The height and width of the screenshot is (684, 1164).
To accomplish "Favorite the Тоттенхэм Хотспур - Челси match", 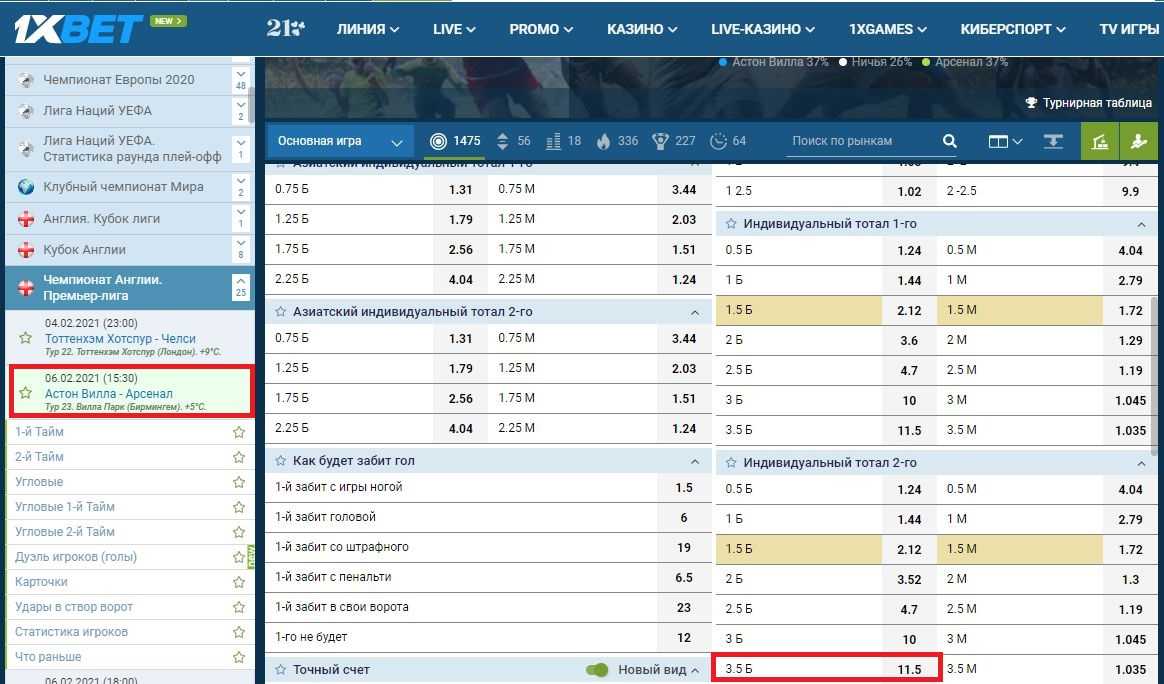I will [x=26, y=338].
